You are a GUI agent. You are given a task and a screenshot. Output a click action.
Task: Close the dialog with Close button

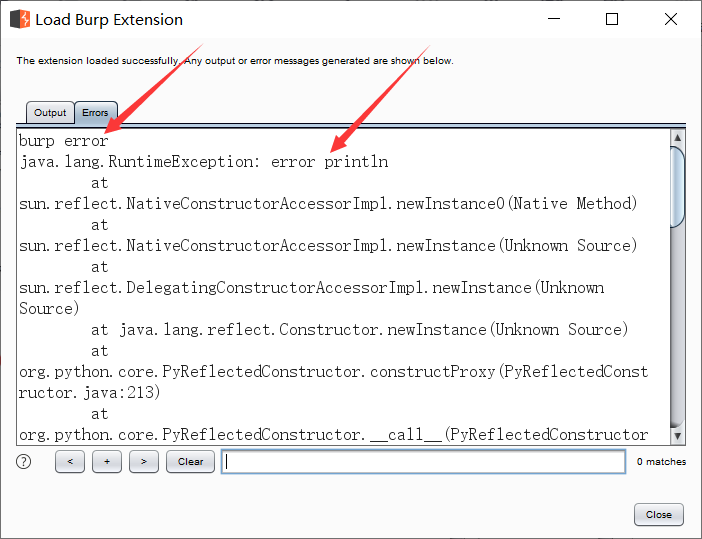[659, 514]
